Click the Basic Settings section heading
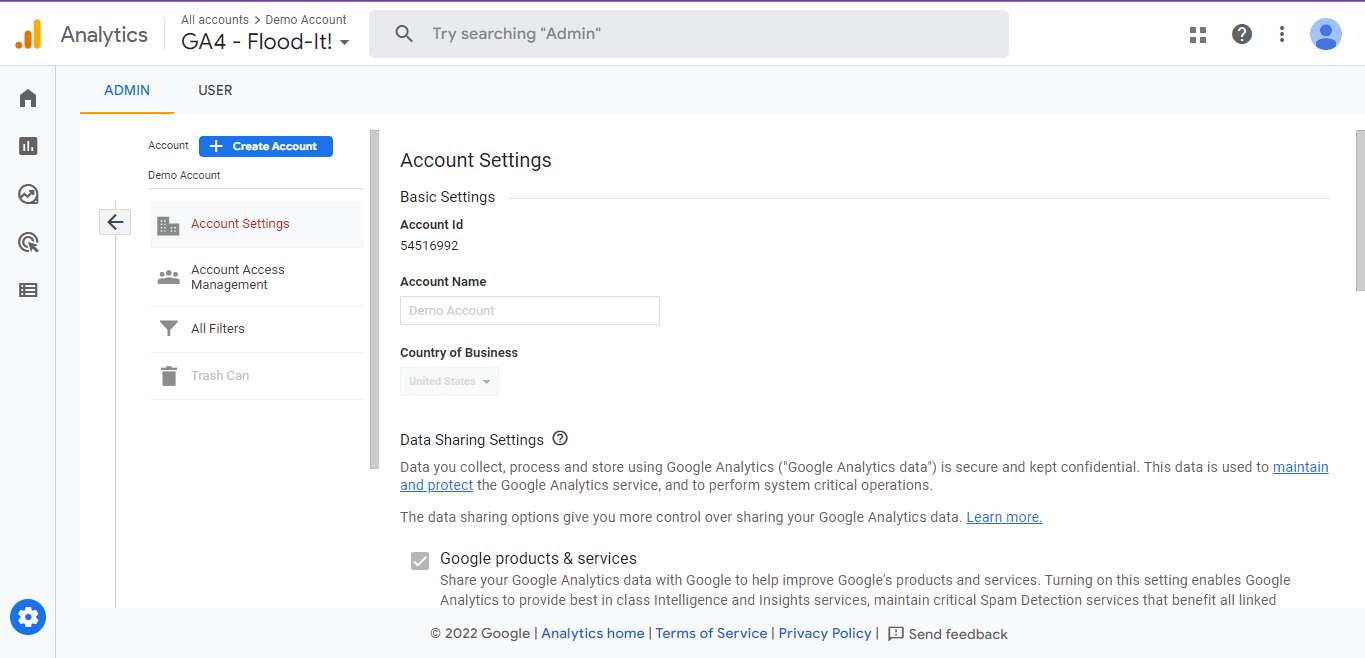 (x=447, y=197)
